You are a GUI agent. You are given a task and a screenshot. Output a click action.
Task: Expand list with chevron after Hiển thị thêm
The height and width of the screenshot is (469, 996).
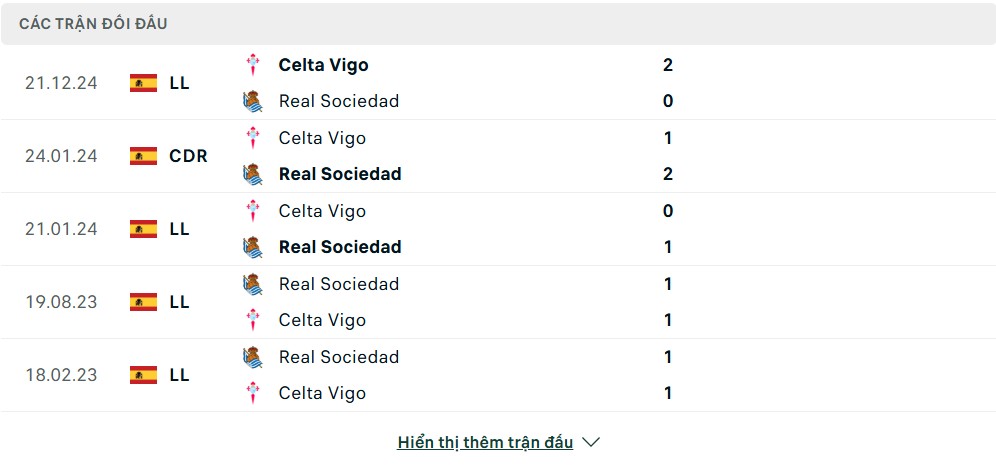click(x=591, y=442)
